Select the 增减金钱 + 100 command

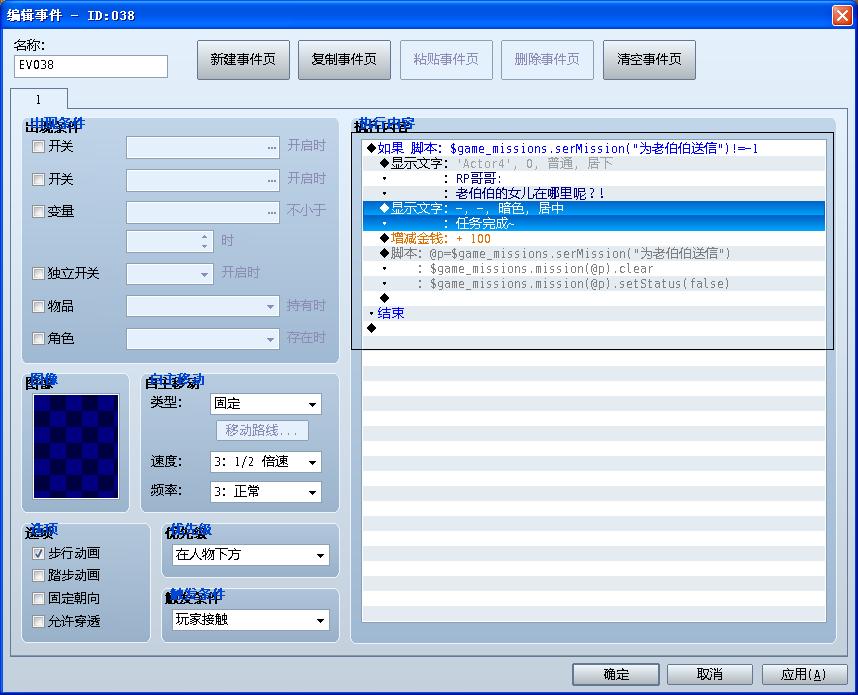(x=594, y=239)
